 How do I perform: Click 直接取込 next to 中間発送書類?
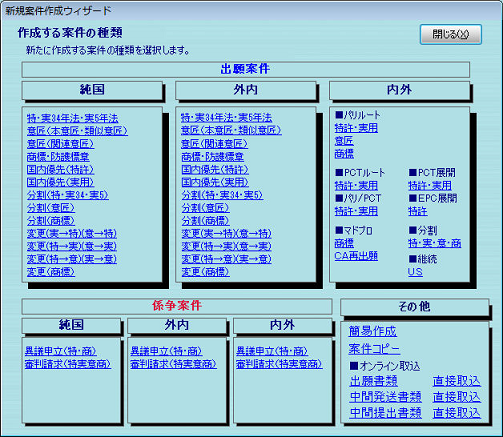457,397
